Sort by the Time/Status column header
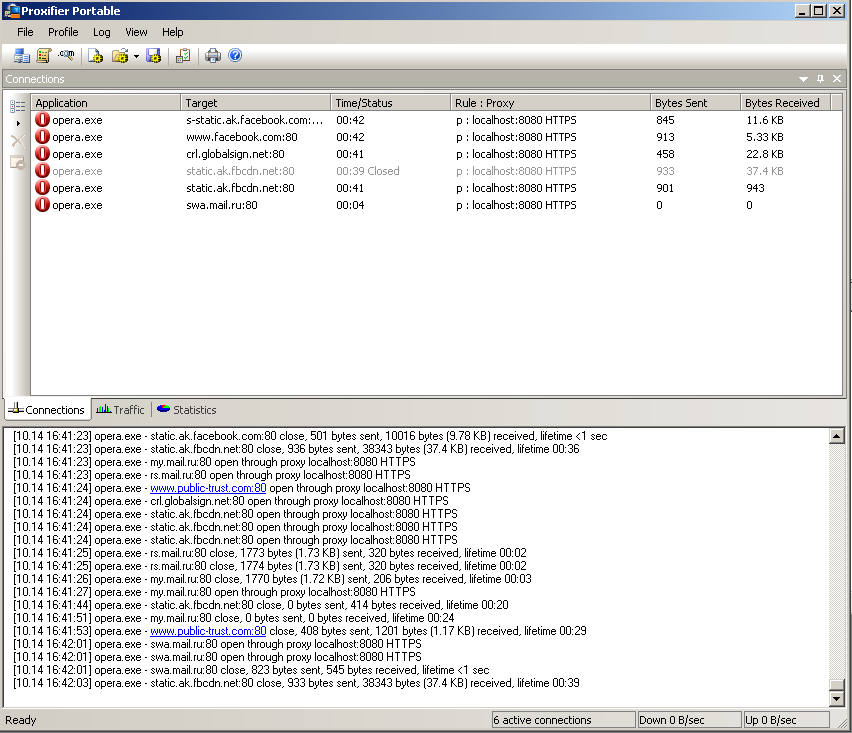 (x=391, y=103)
